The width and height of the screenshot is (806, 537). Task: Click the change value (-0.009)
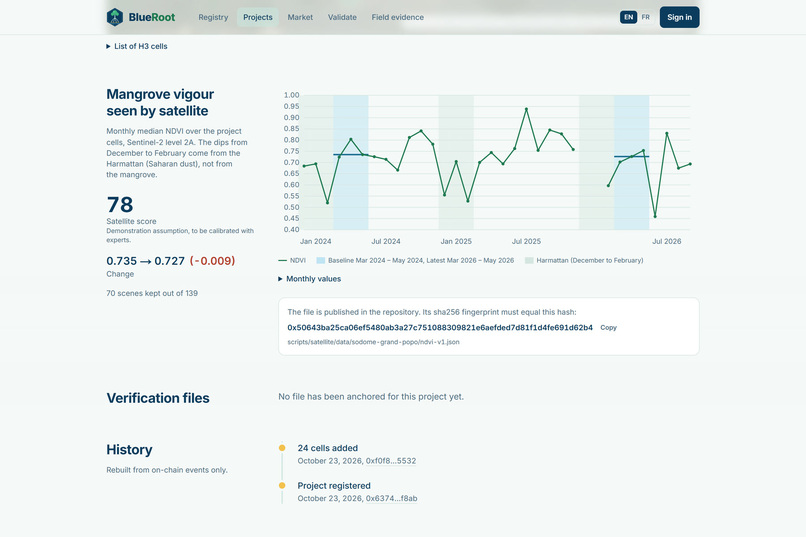click(x=212, y=261)
